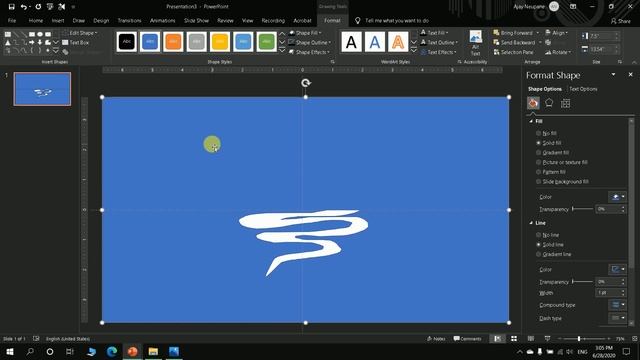Open the Line Color picker dropdown

coord(617,269)
